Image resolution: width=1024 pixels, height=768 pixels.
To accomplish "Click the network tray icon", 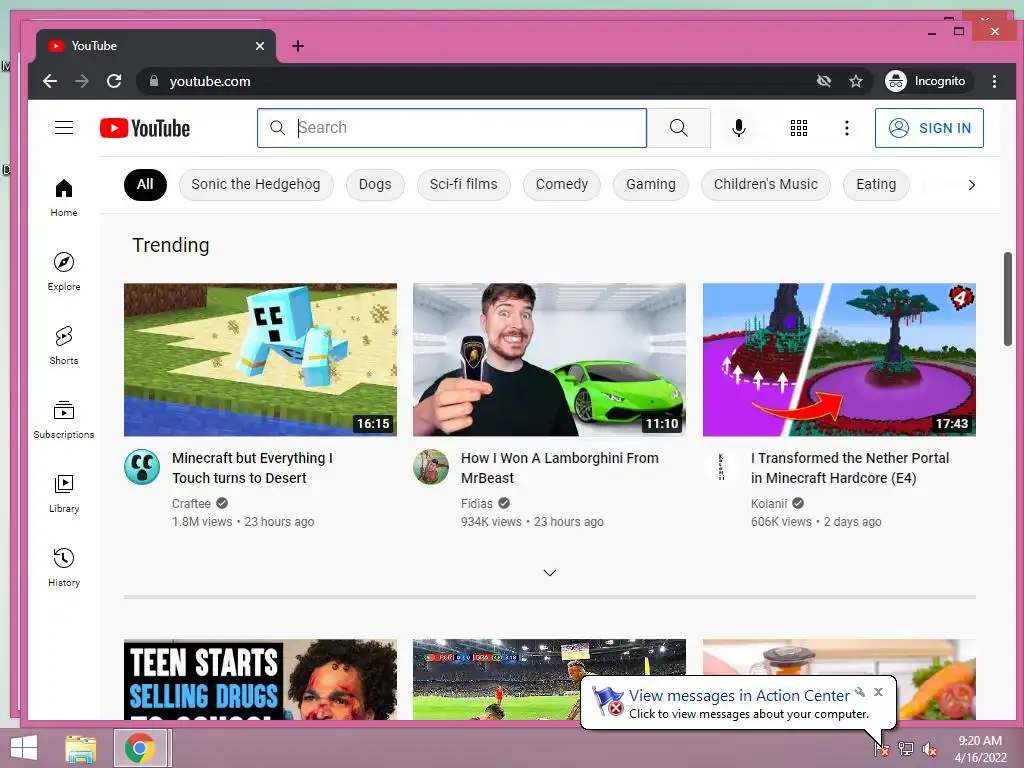I will tap(906, 749).
